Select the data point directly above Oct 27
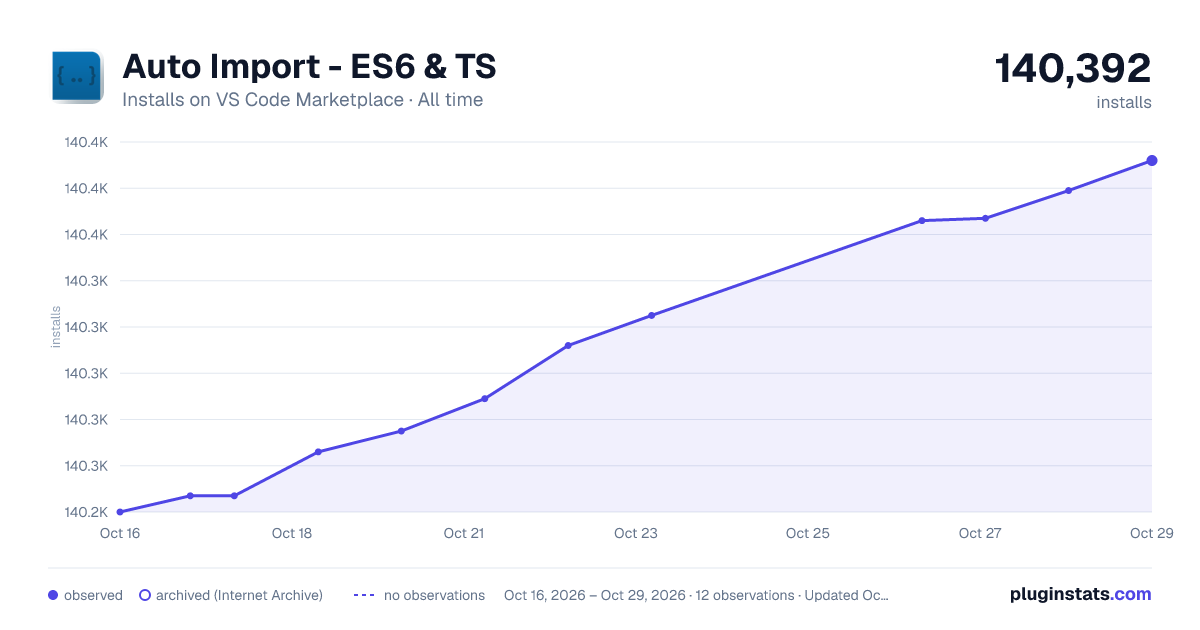 pos(985,218)
